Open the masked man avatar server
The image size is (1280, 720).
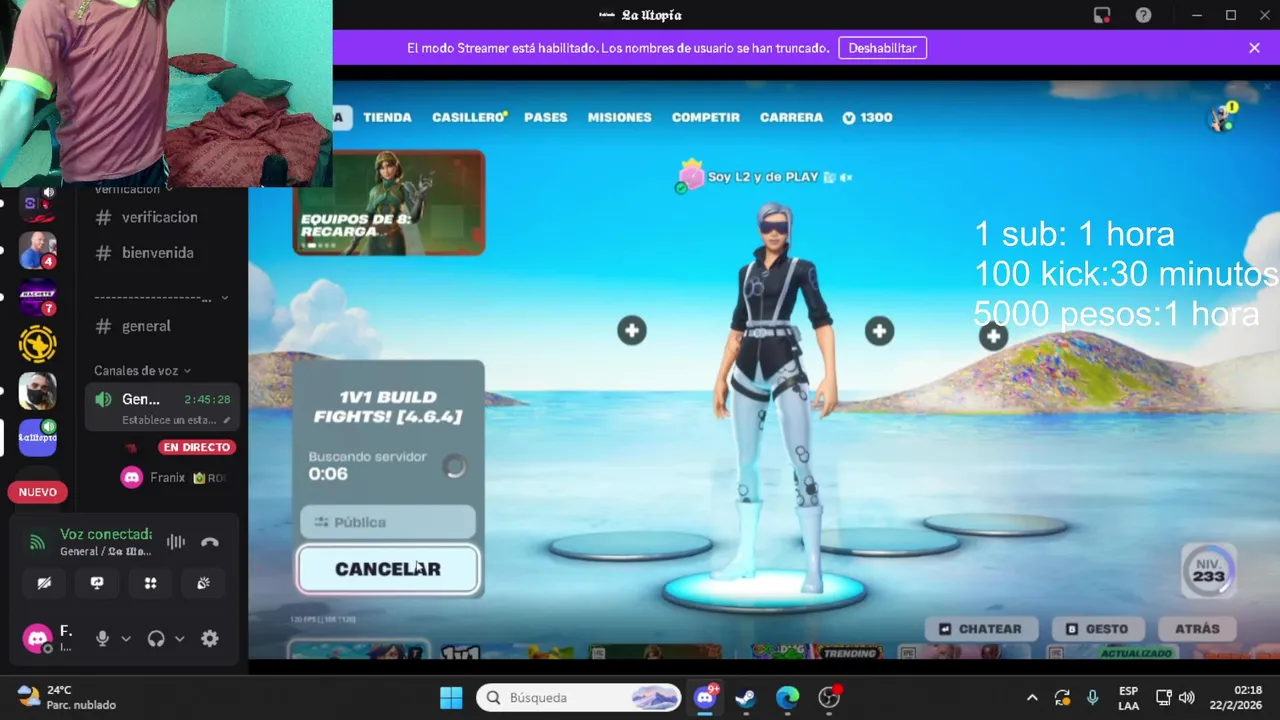(38, 391)
